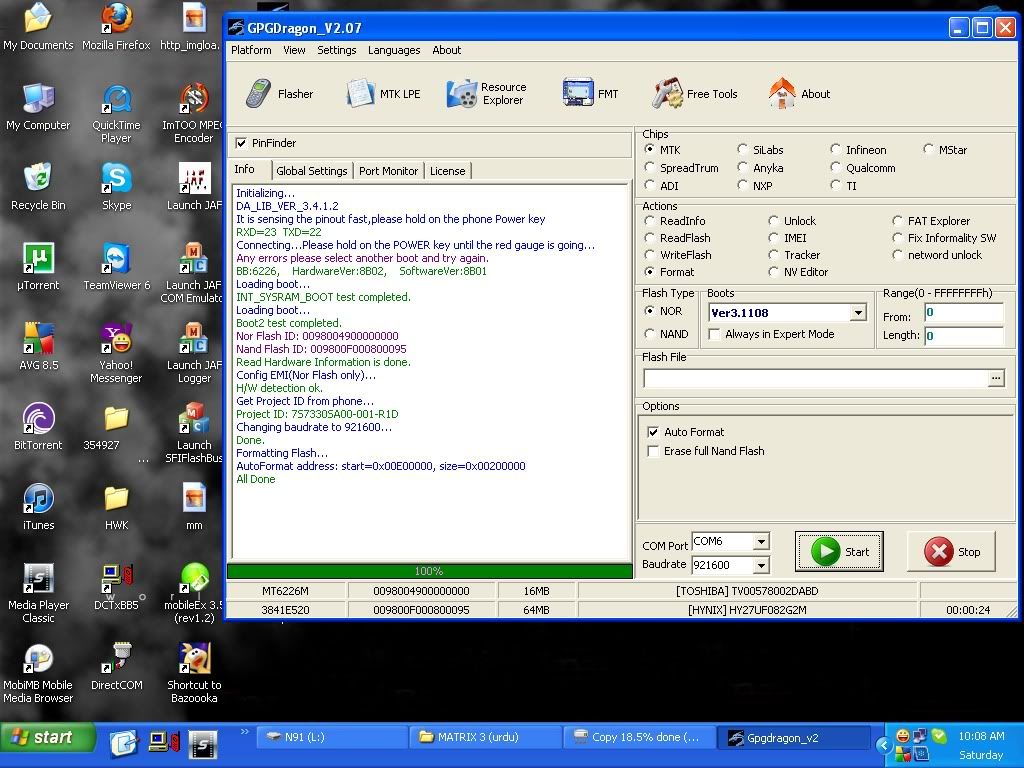Launch Resource Explorer

487,93
